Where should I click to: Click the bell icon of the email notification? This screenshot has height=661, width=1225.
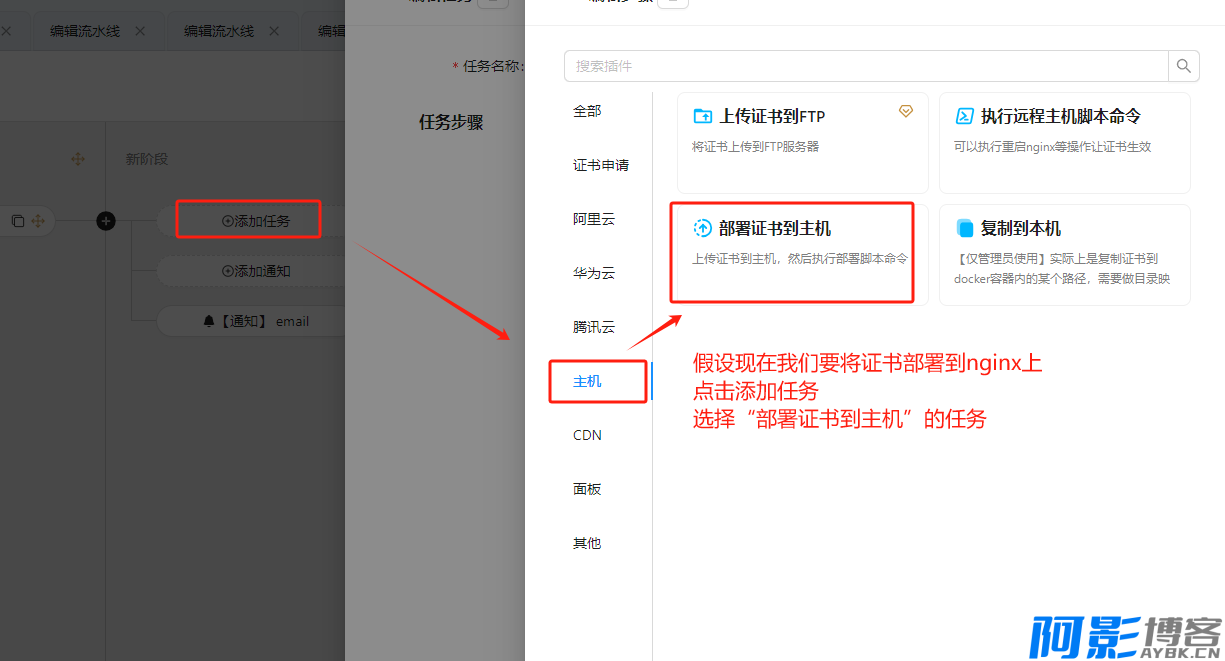click(209, 321)
